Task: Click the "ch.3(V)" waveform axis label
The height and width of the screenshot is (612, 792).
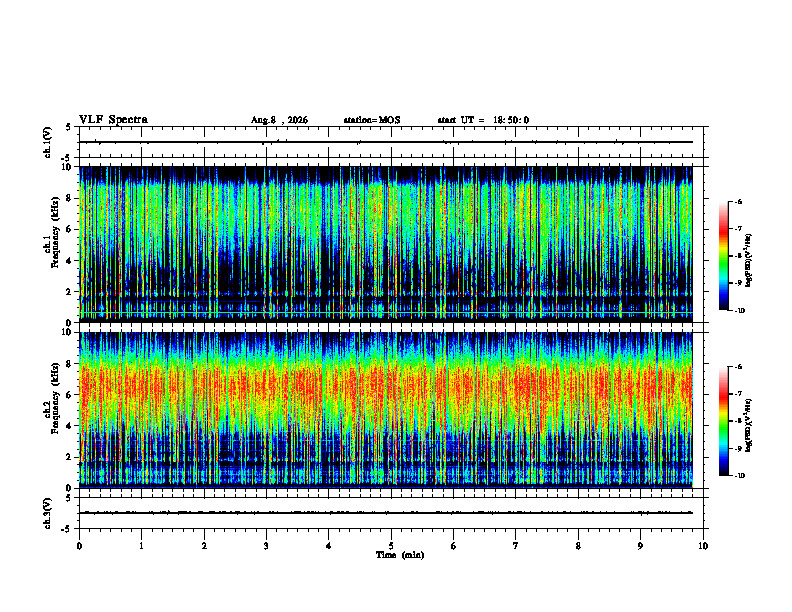Action: [x=48, y=513]
